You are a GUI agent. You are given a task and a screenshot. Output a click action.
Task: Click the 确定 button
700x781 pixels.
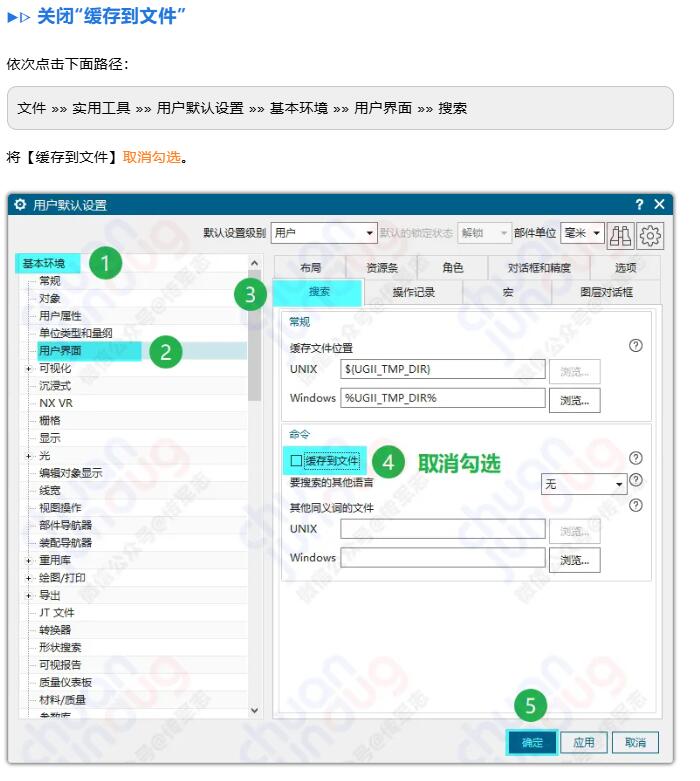pos(532,742)
